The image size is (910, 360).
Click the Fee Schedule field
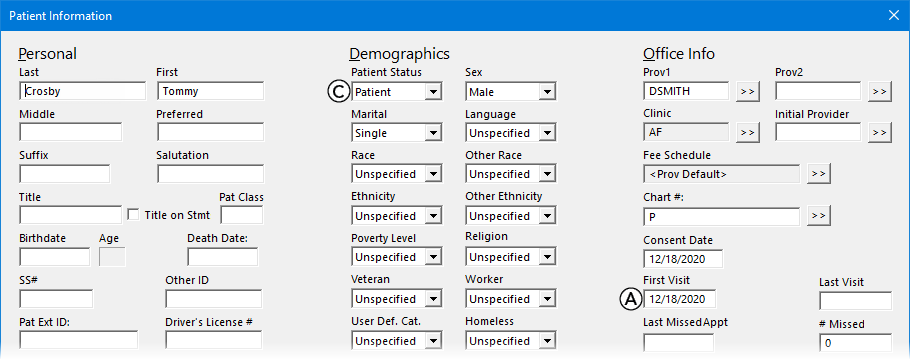pyautogui.click(x=721, y=174)
